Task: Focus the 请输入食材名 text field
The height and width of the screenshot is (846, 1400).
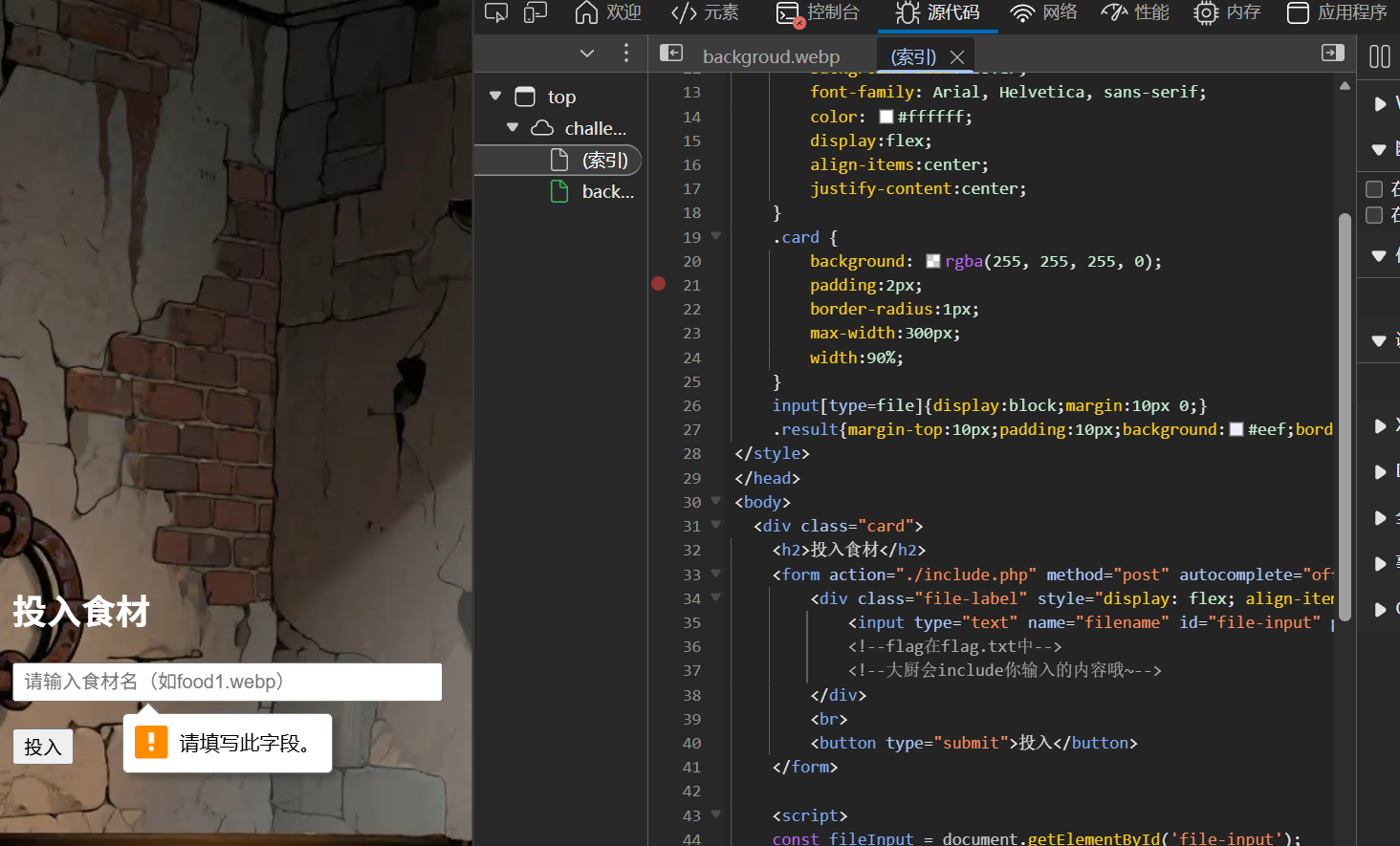Action: pos(227,682)
